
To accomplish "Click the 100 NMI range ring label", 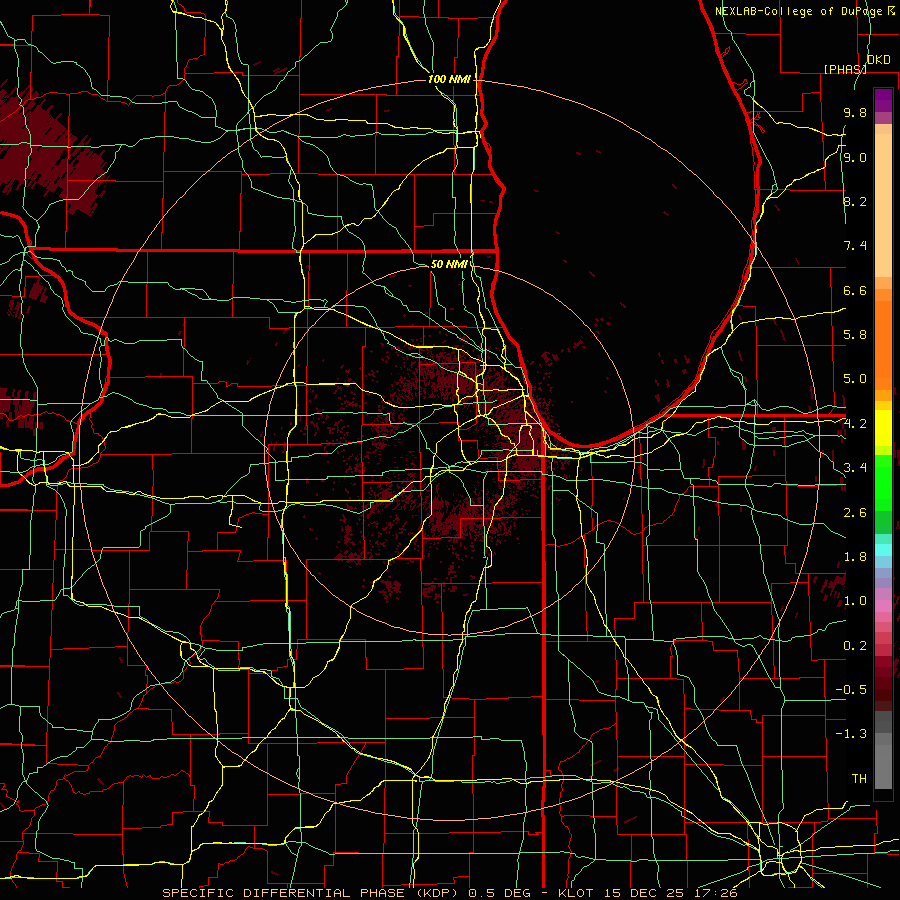I will [x=449, y=79].
